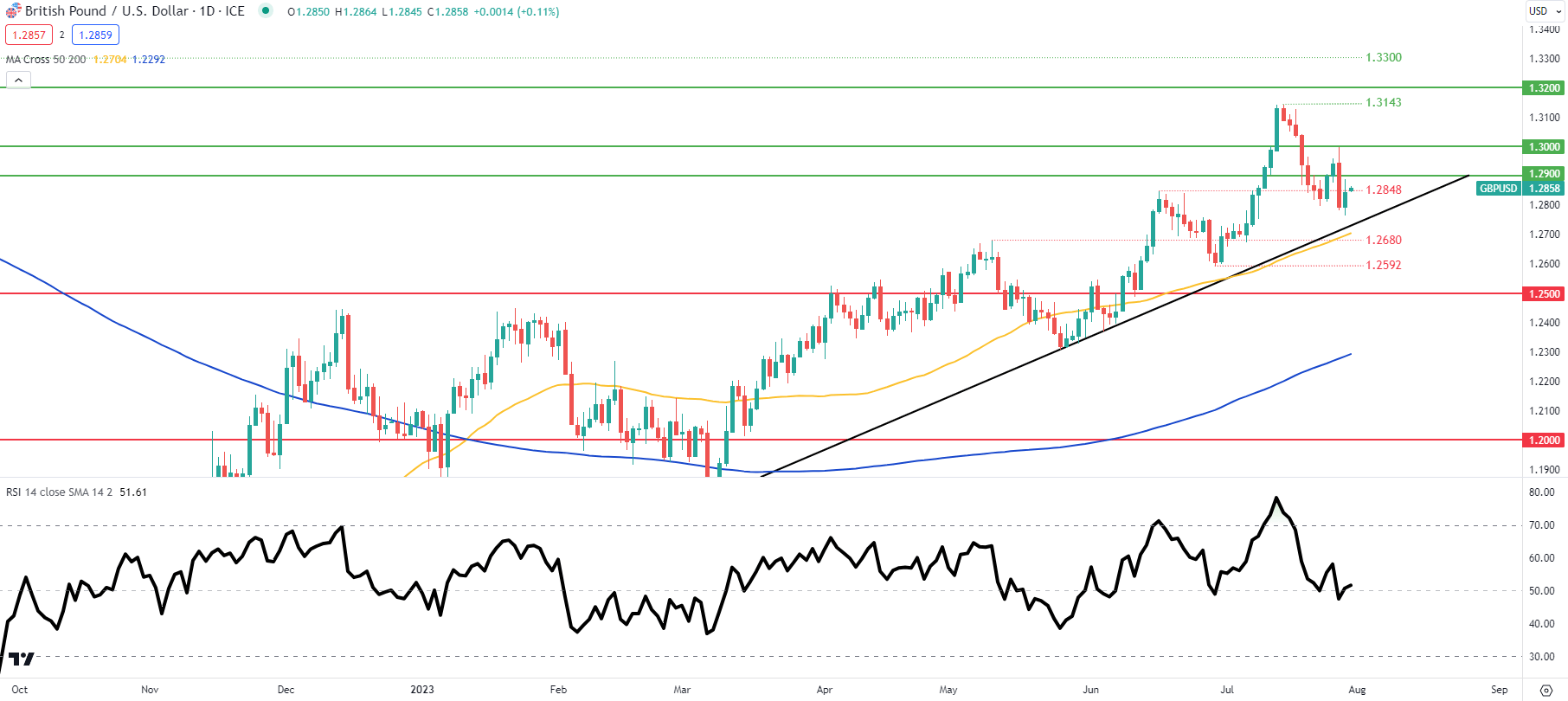Select the 1.2680 level text

[x=1384, y=241]
